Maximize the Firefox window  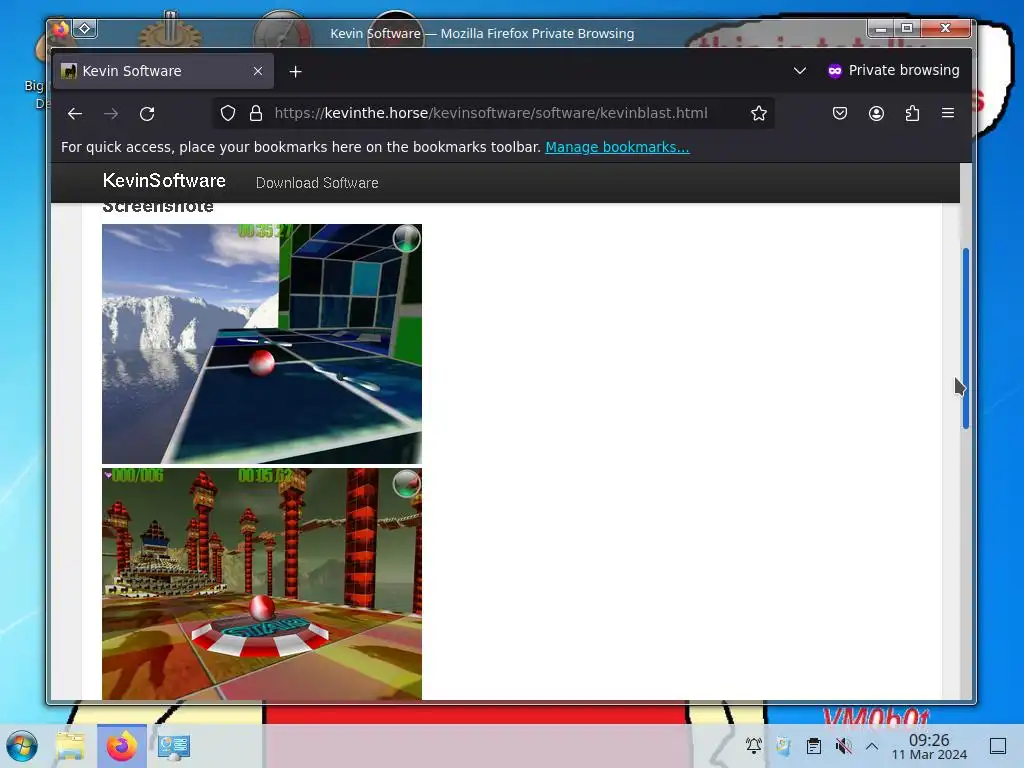click(x=907, y=28)
